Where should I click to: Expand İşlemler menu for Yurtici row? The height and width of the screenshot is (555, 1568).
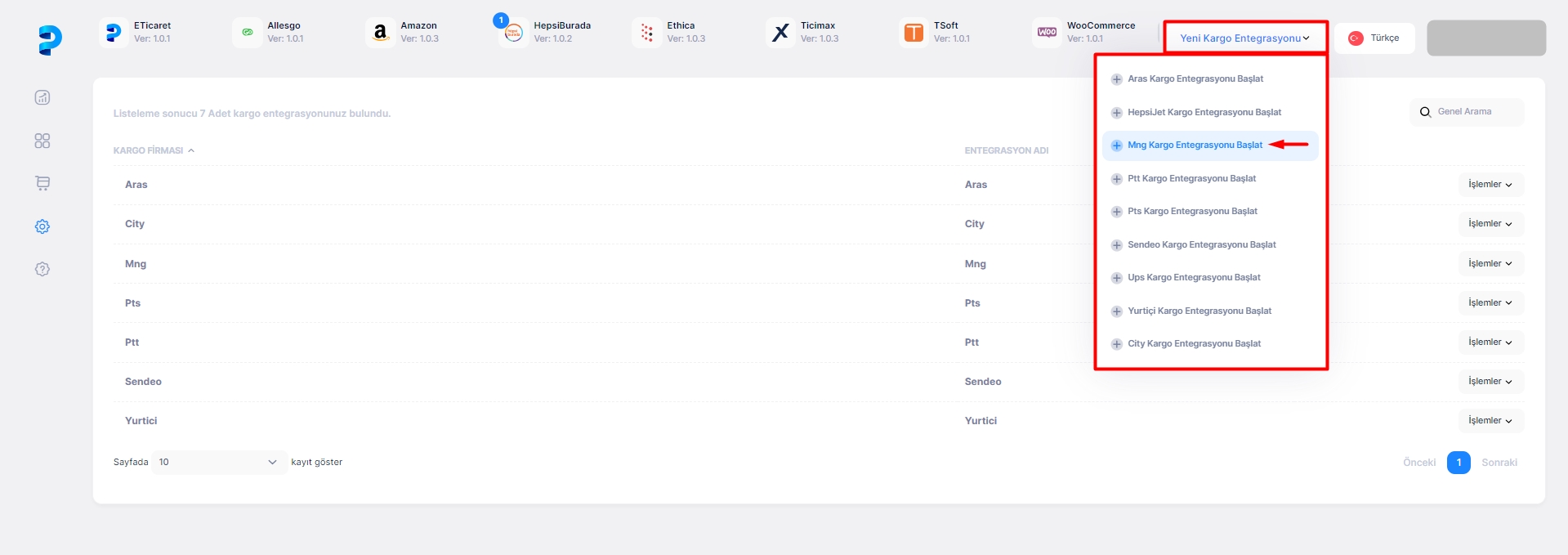point(1490,421)
